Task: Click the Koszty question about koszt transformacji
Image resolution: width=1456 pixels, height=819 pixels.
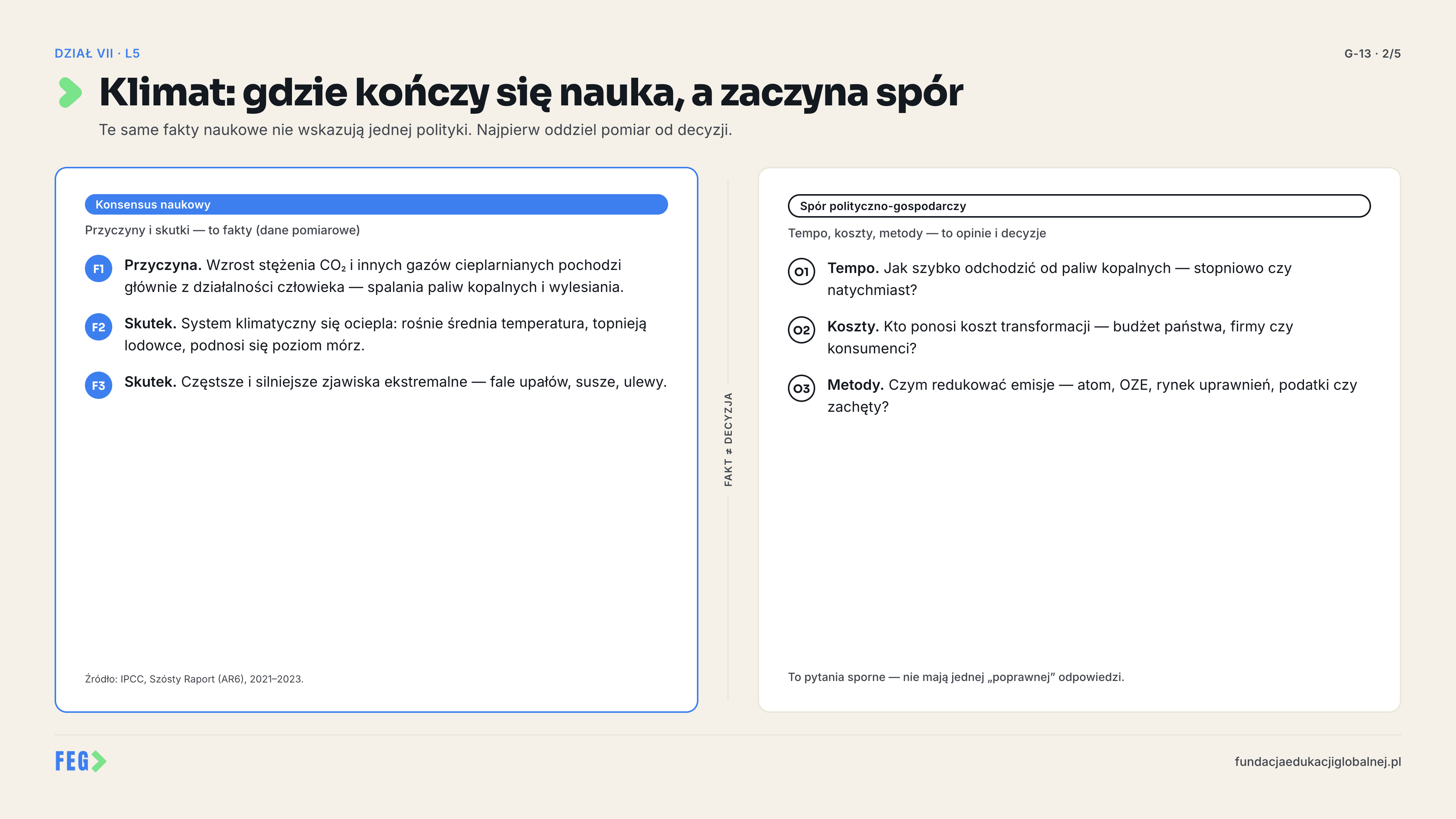Action: point(1060,337)
